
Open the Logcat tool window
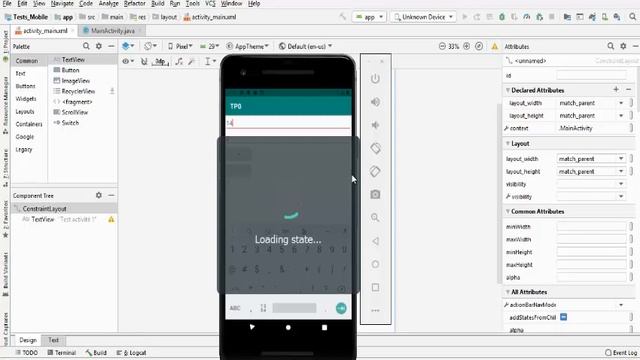coord(131,353)
